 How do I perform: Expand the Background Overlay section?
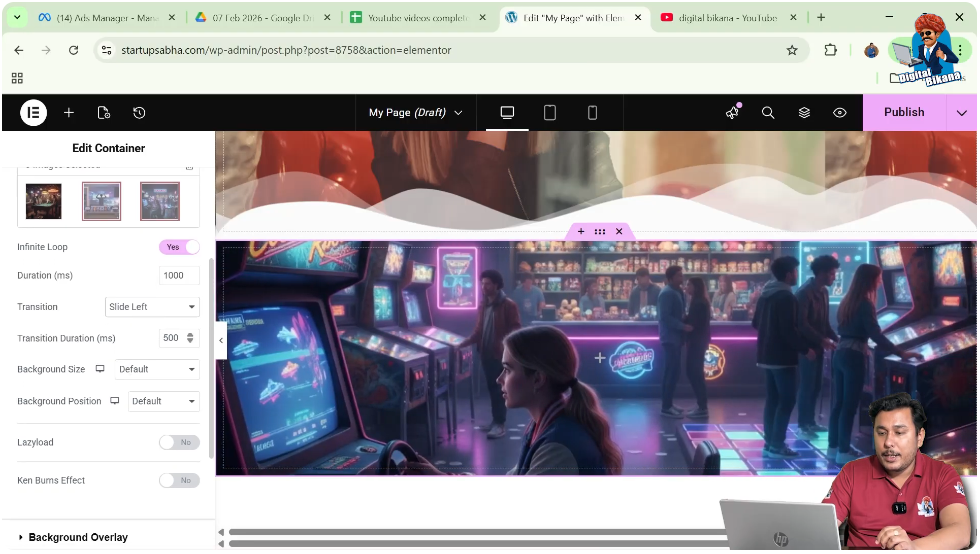tap(78, 537)
